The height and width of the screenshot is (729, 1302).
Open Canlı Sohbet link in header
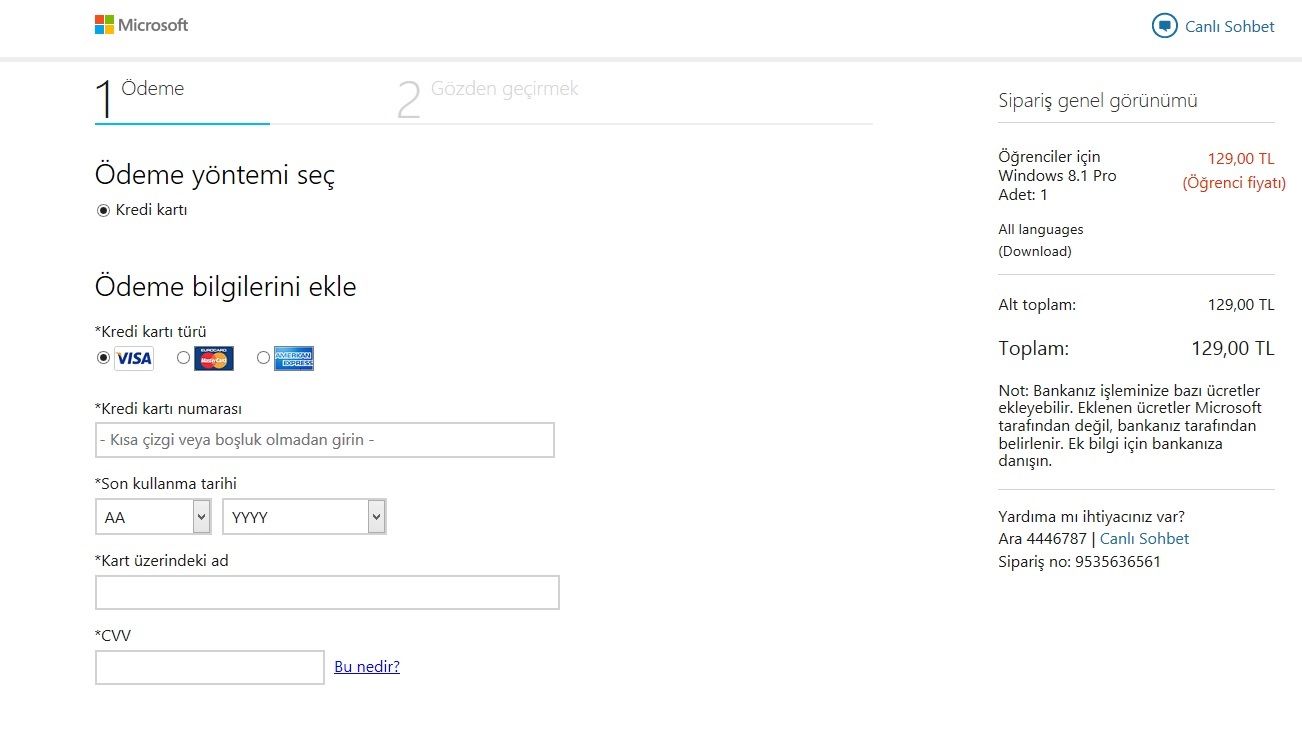pos(1230,27)
